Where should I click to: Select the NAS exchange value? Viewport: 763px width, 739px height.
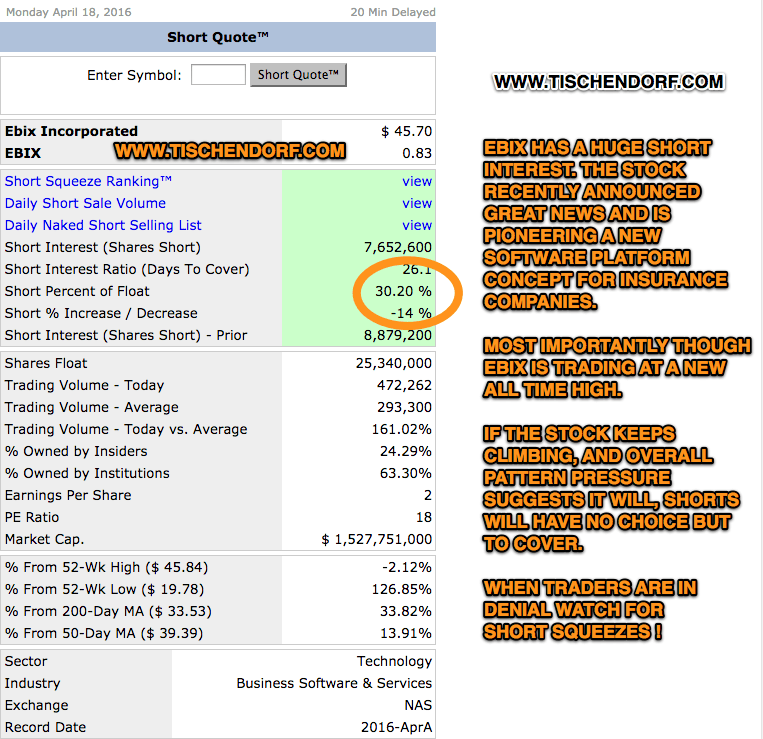coord(418,705)
